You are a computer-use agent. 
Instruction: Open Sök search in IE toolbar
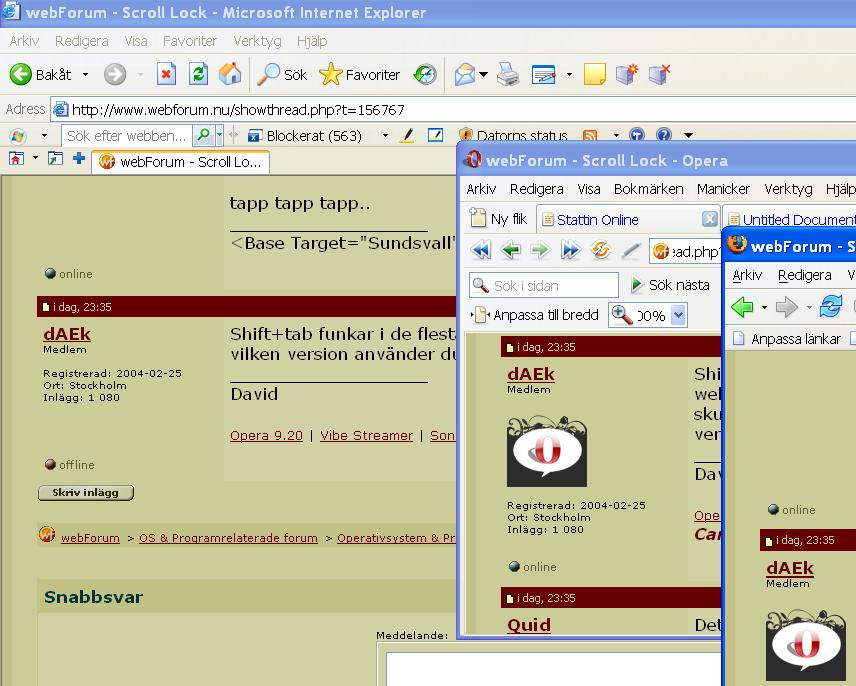tap(282, 74)
